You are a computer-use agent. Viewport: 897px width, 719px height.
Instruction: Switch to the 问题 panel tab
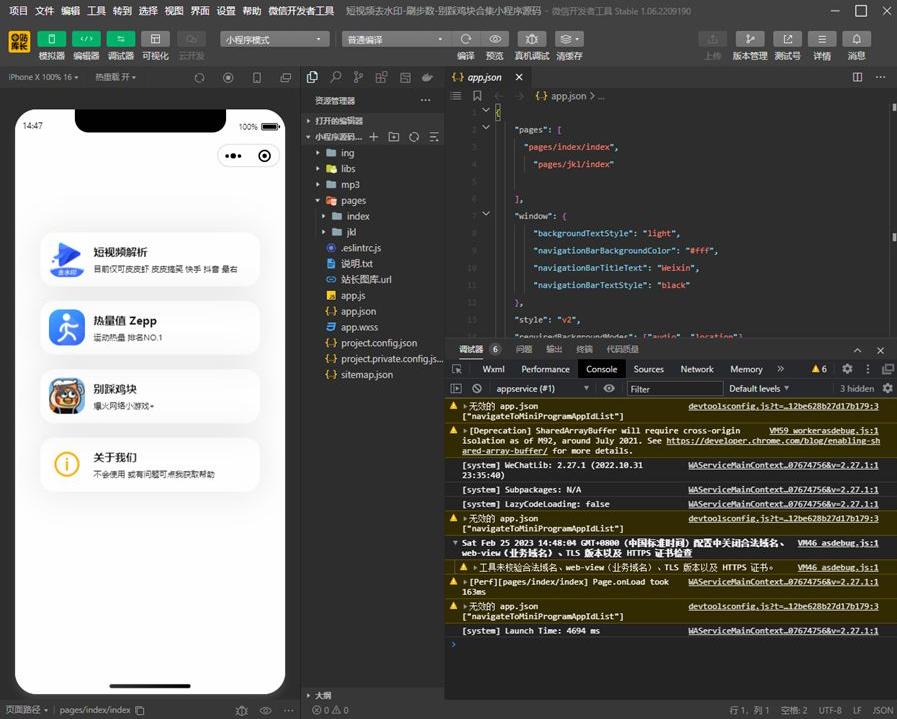click(x=523, y=349)
